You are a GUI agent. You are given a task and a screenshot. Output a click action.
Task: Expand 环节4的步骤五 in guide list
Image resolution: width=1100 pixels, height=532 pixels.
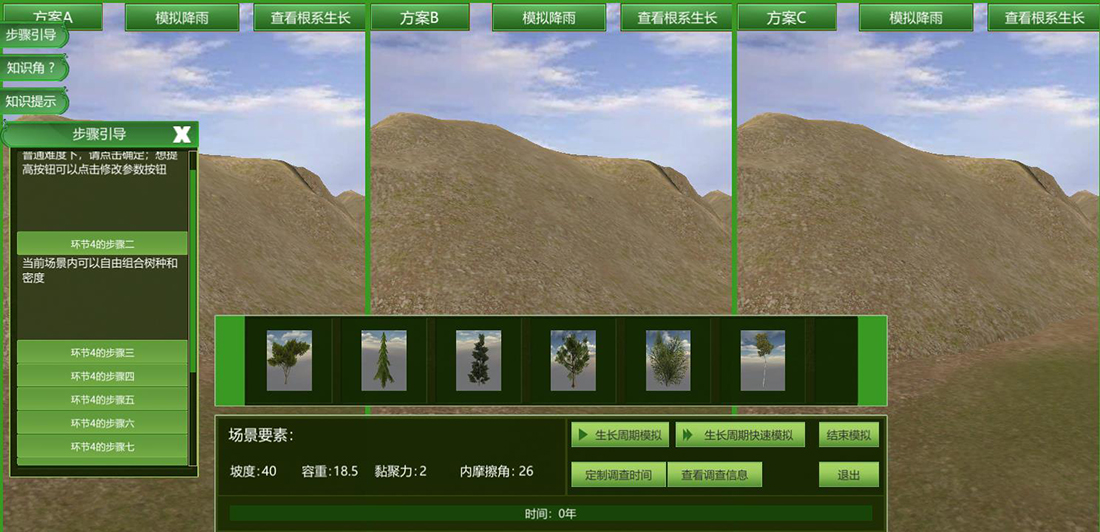point(102,399)
